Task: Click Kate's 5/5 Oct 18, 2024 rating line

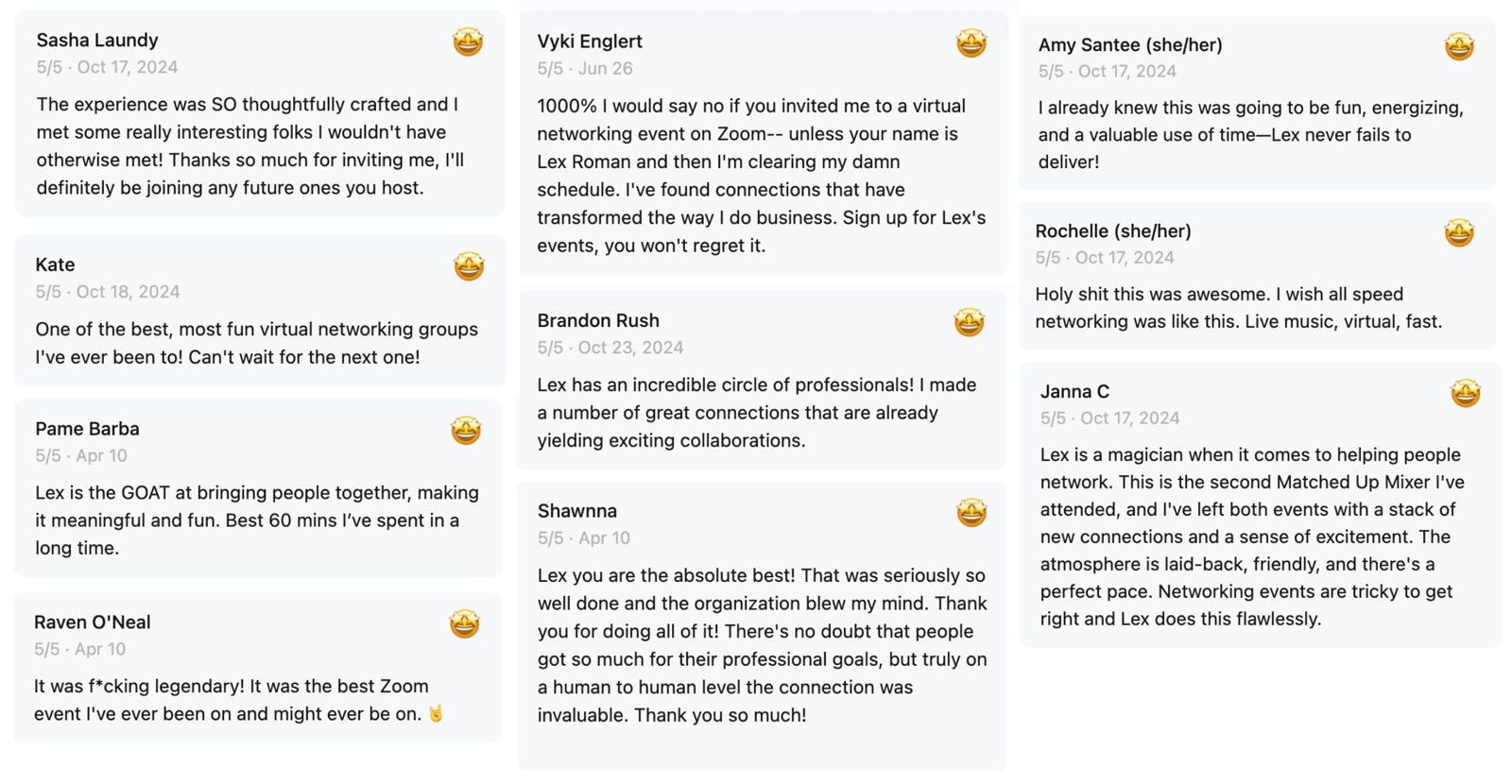Action: tap(108, 292)
